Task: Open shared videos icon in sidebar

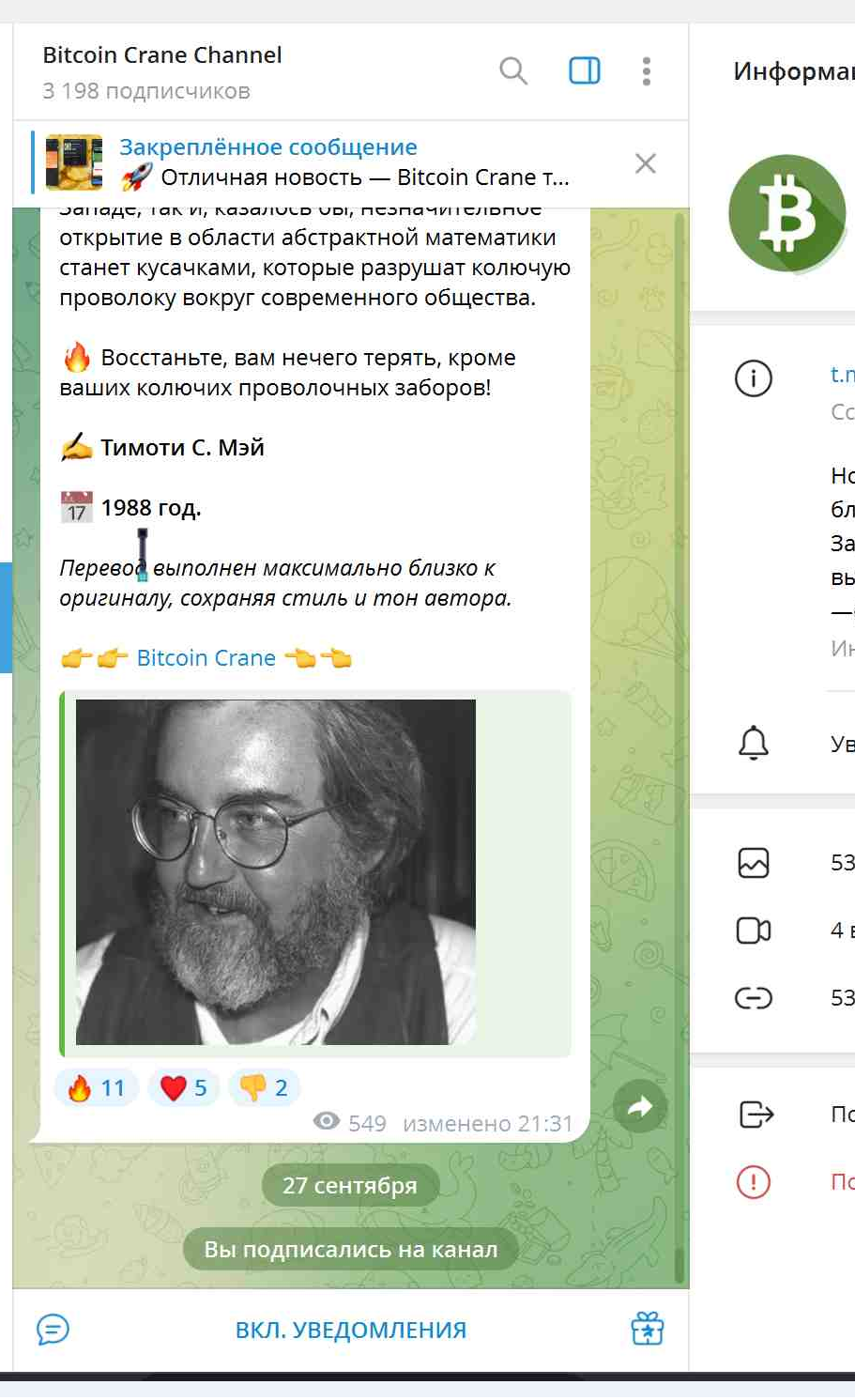Action: (x=754, y=930)
